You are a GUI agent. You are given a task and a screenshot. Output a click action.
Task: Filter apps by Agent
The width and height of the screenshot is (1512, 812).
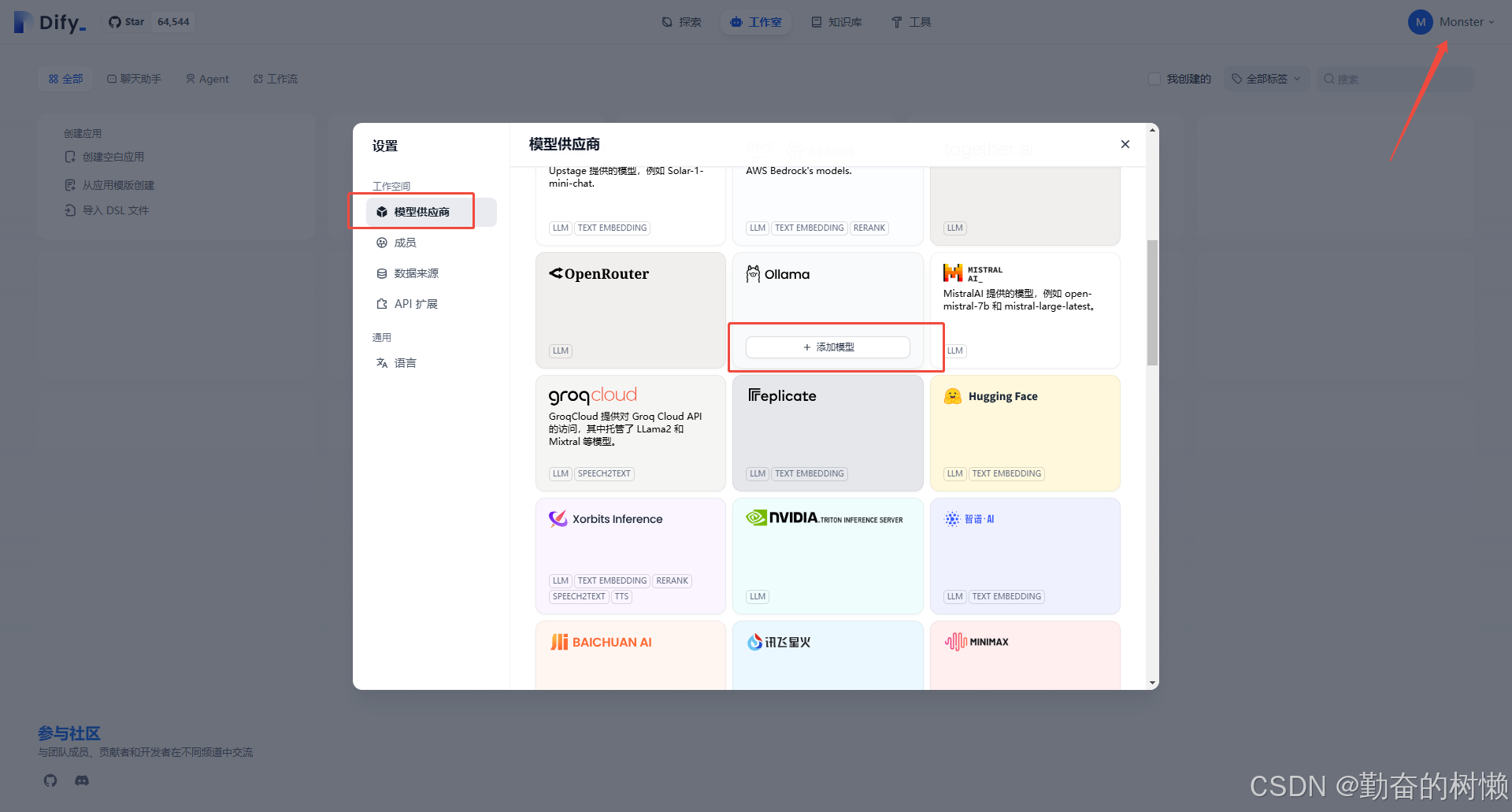[x=207, y=79]
